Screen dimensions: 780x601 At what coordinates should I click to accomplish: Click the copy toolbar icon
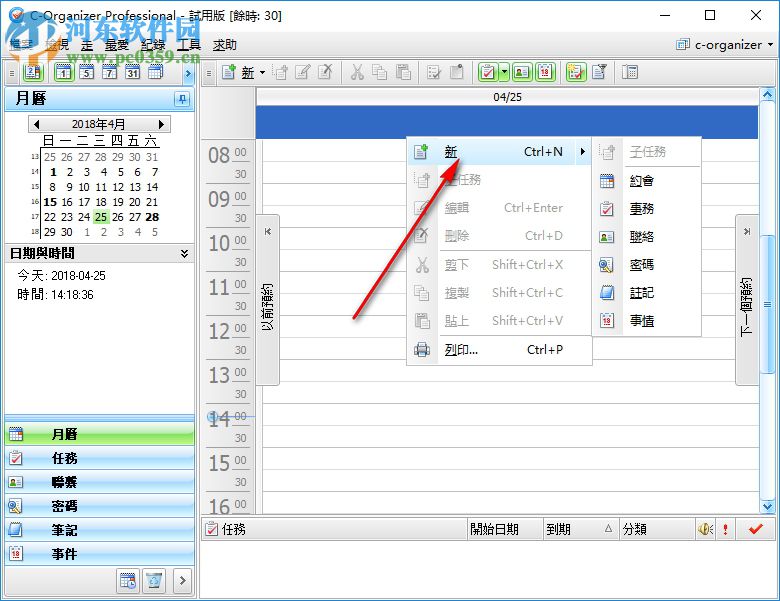point(380,73)
